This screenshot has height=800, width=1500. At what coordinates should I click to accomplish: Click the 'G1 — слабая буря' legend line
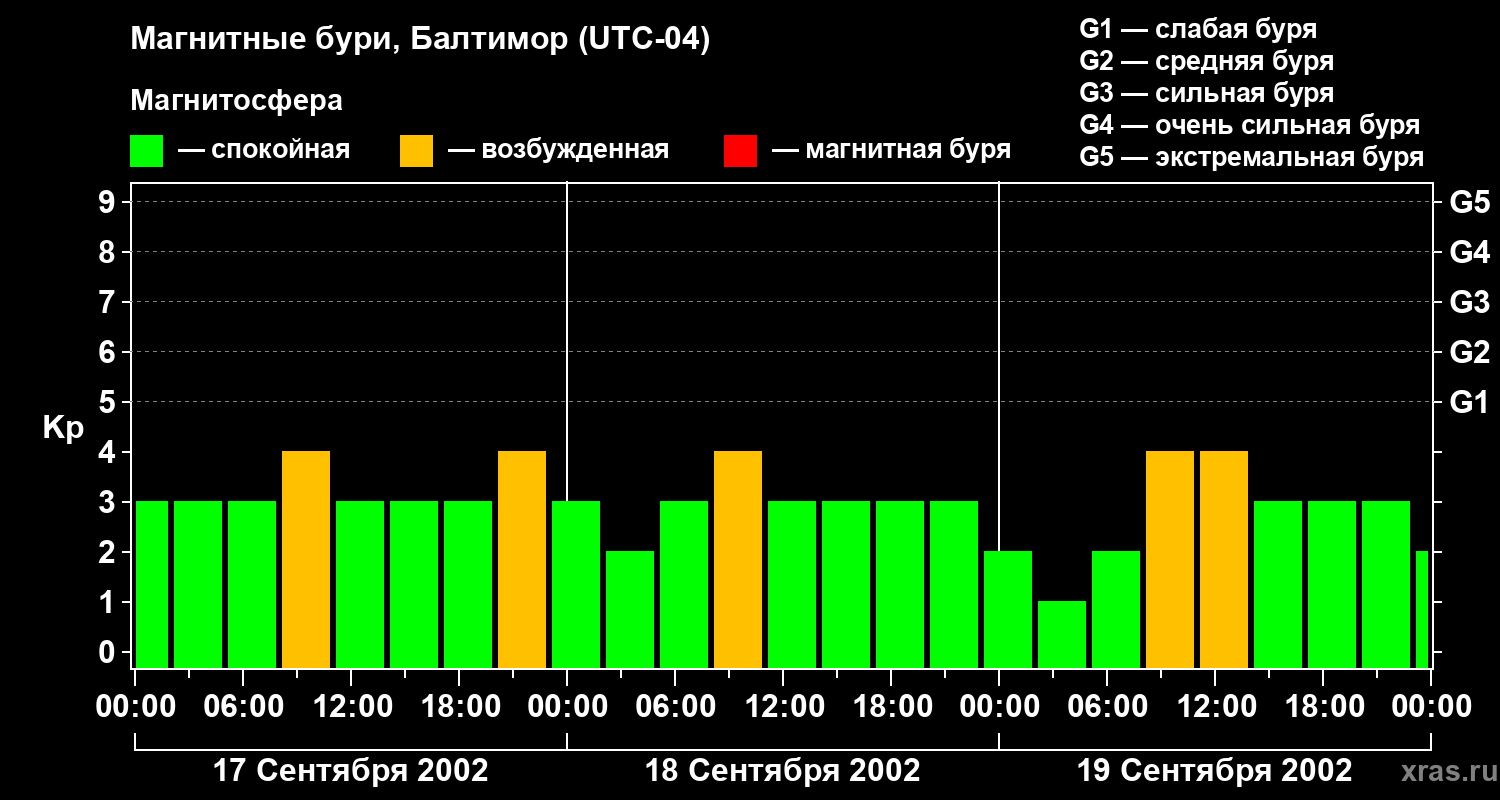1198,29
